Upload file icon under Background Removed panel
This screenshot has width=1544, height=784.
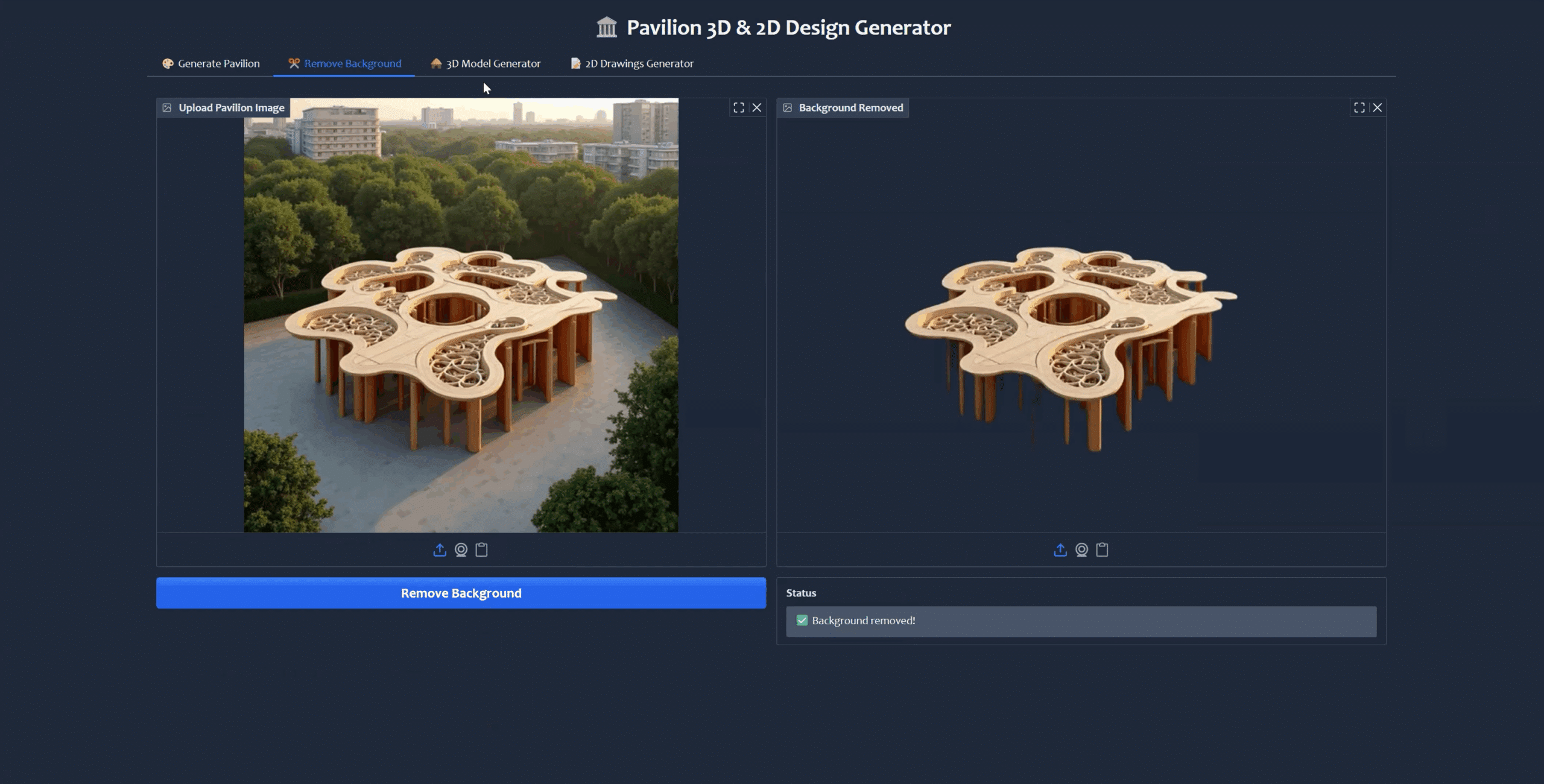click(x=1060, y=549)
